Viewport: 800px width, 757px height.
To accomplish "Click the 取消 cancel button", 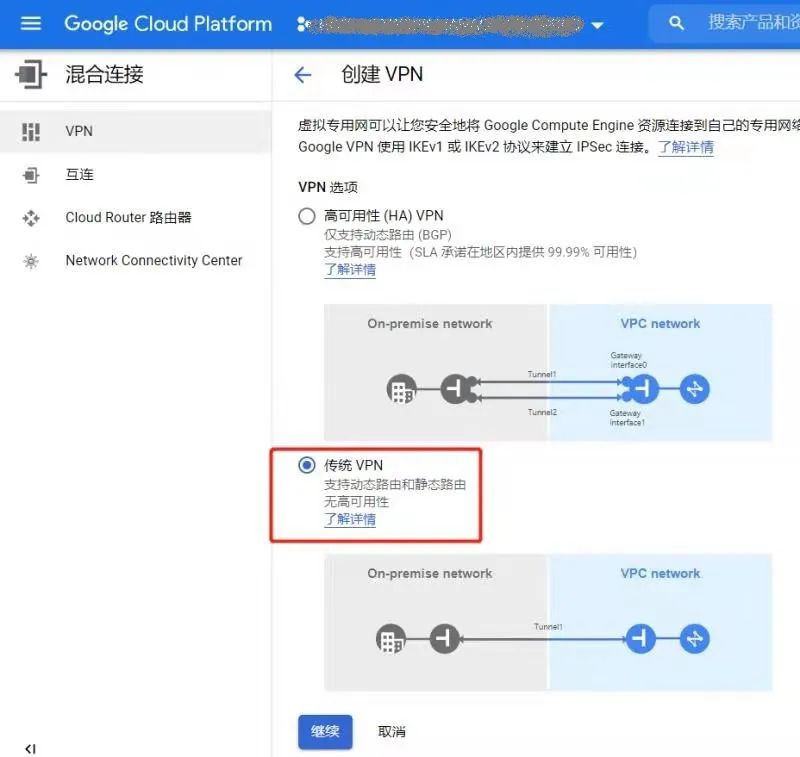I will [x=391, y=732].
